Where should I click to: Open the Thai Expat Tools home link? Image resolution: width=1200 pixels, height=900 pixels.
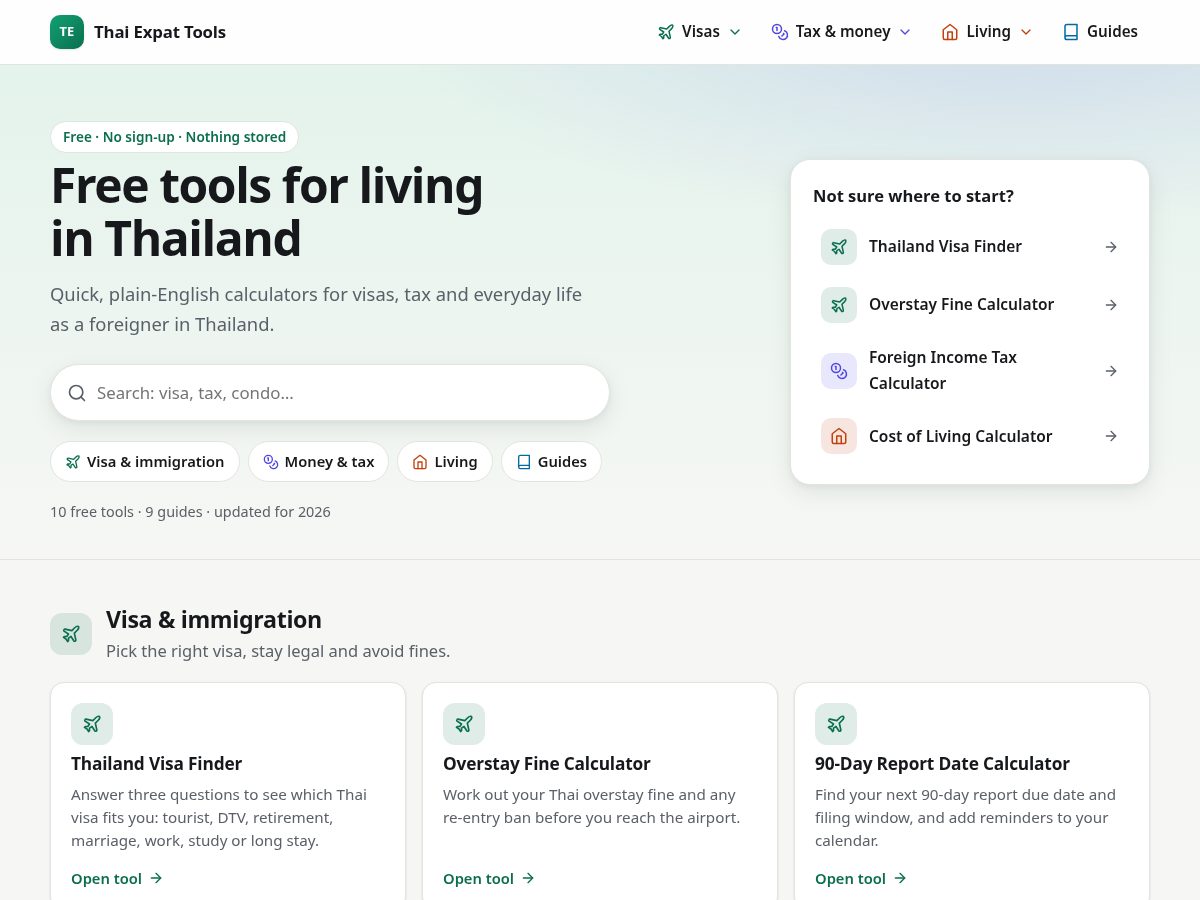(138, 32)
